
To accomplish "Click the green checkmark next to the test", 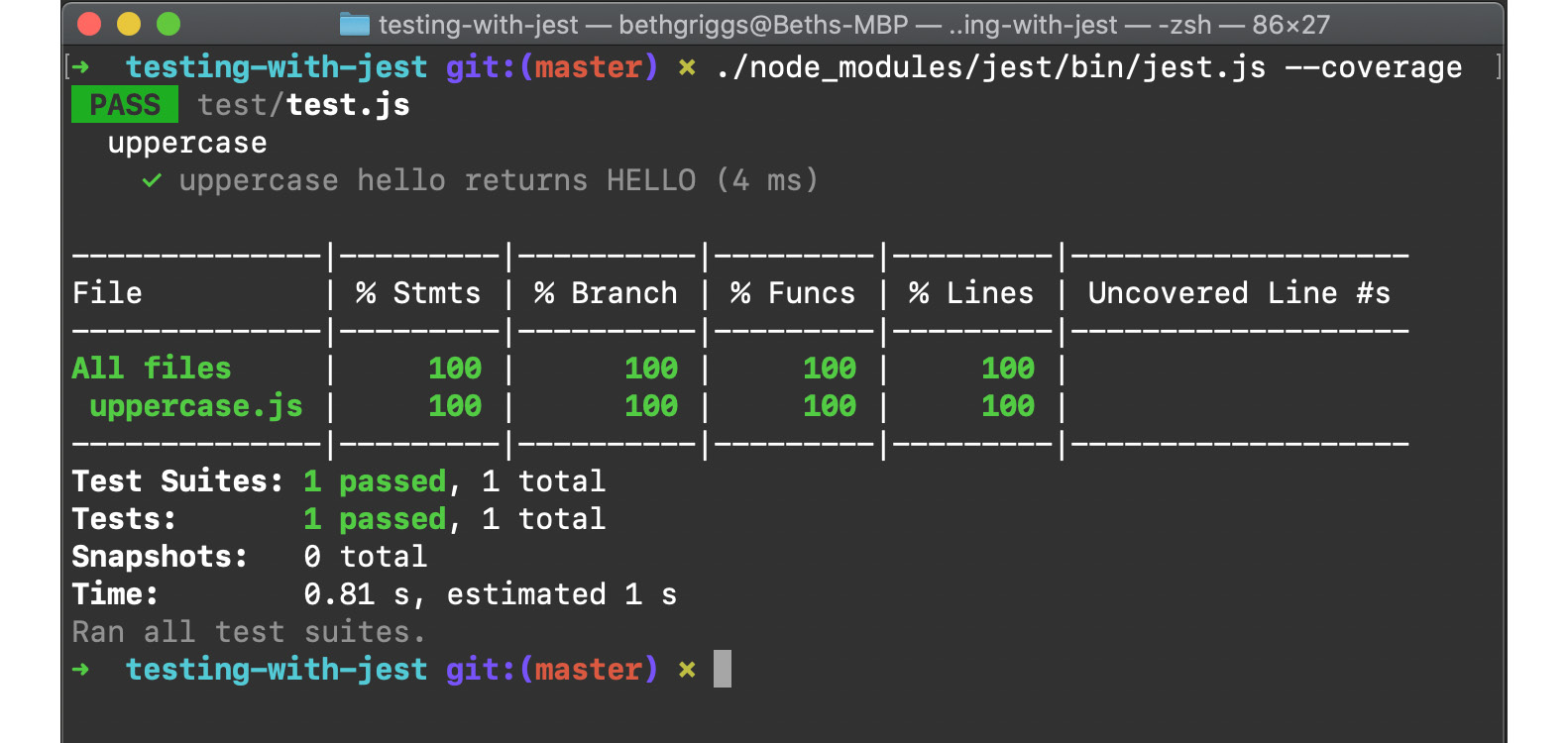I will point(152,180).
